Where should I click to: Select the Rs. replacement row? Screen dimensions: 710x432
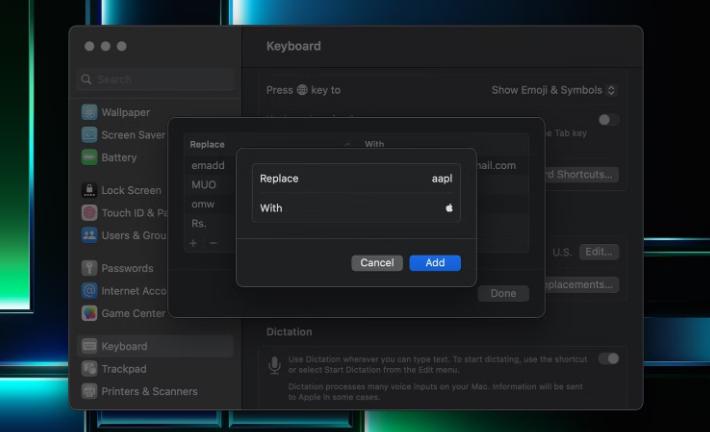tap(199, 223)
